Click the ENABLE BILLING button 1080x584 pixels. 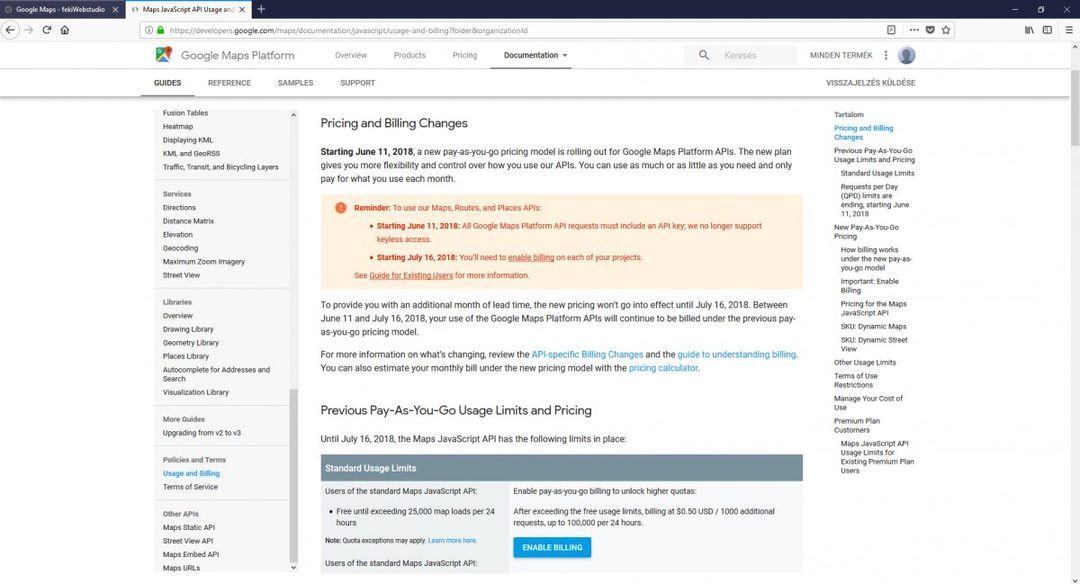pyautogui.click(x=552, y=548)
